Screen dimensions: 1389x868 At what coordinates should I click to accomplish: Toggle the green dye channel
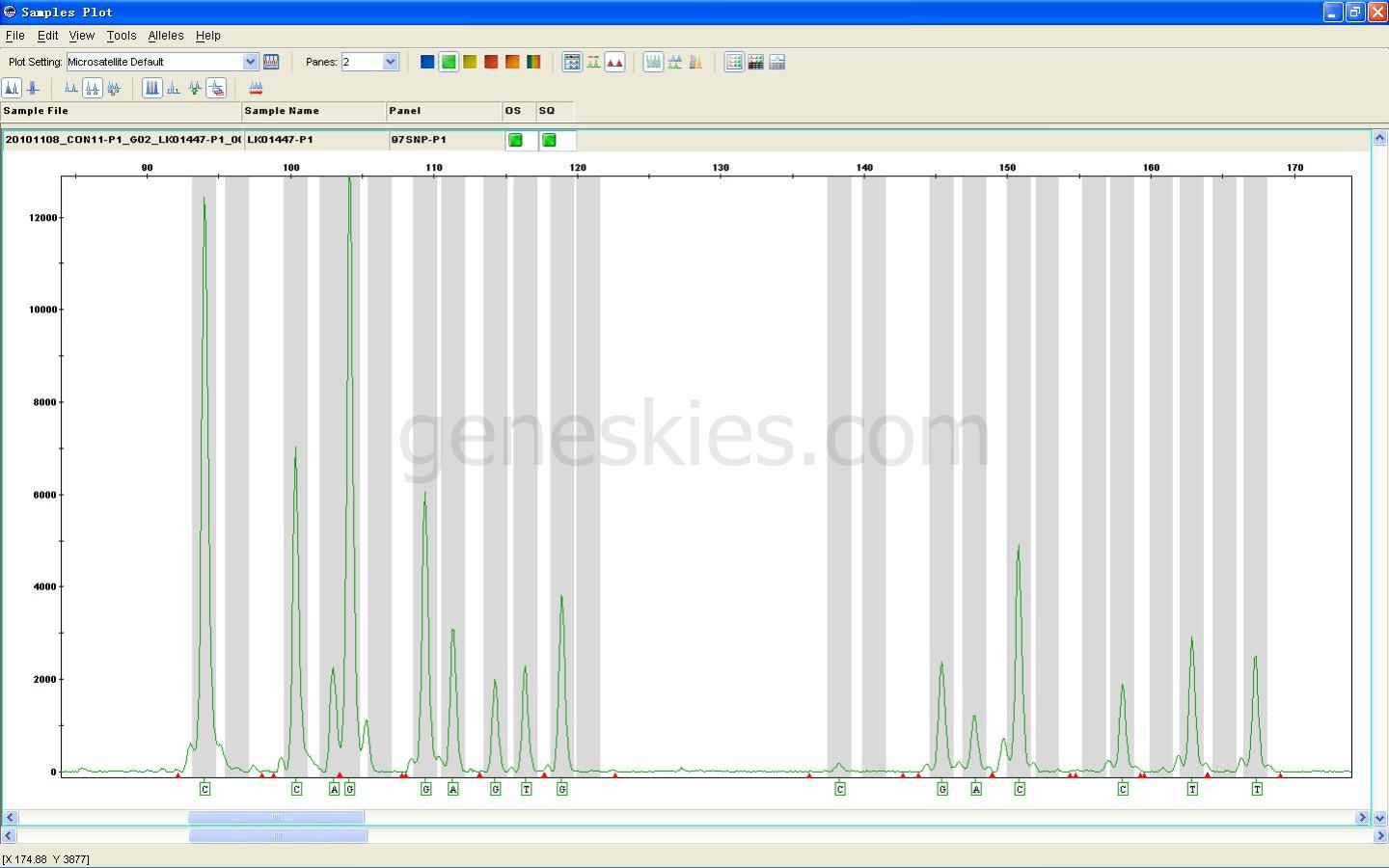click(449, 62)
